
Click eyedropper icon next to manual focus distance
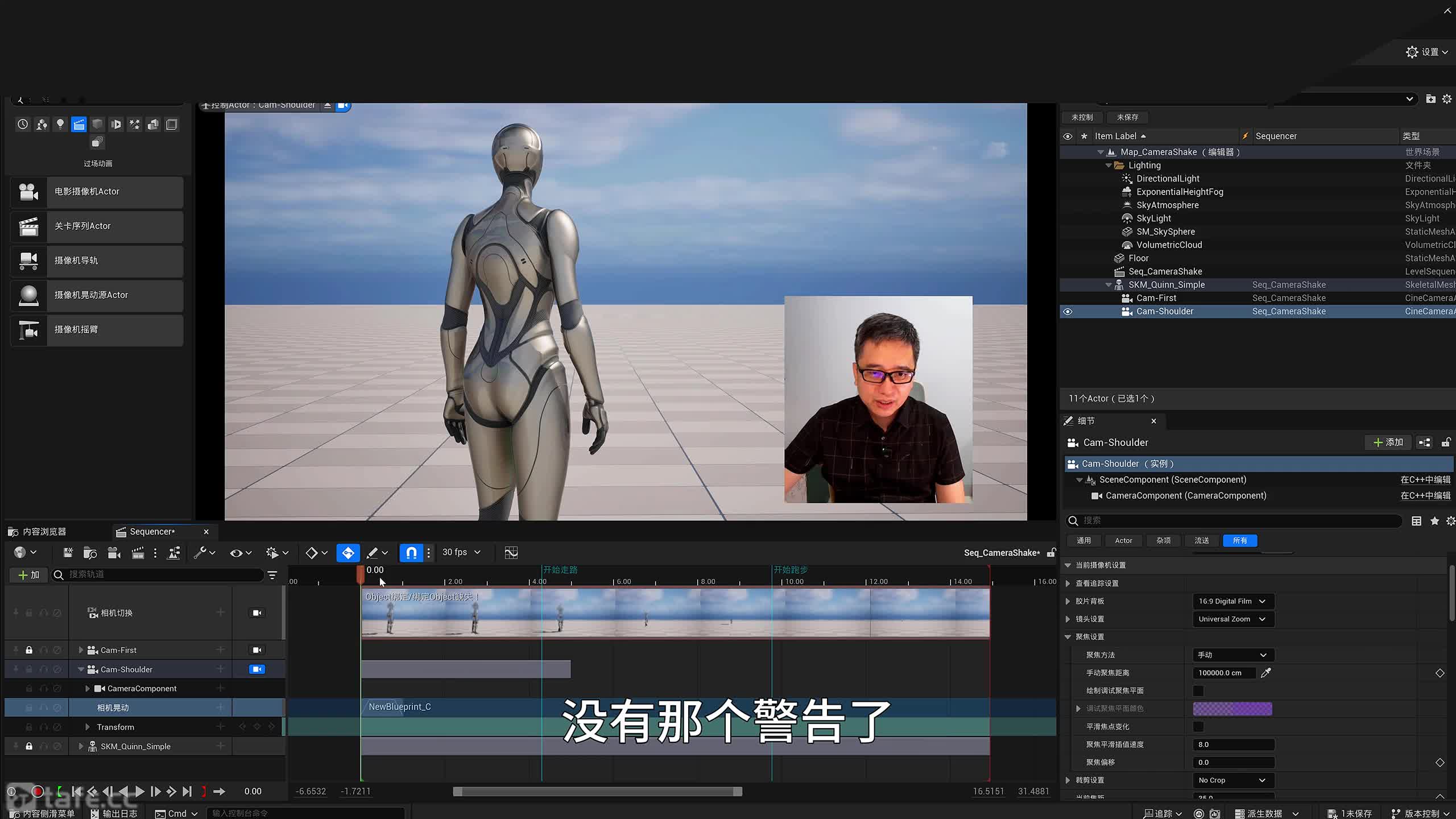[1265, 673]
